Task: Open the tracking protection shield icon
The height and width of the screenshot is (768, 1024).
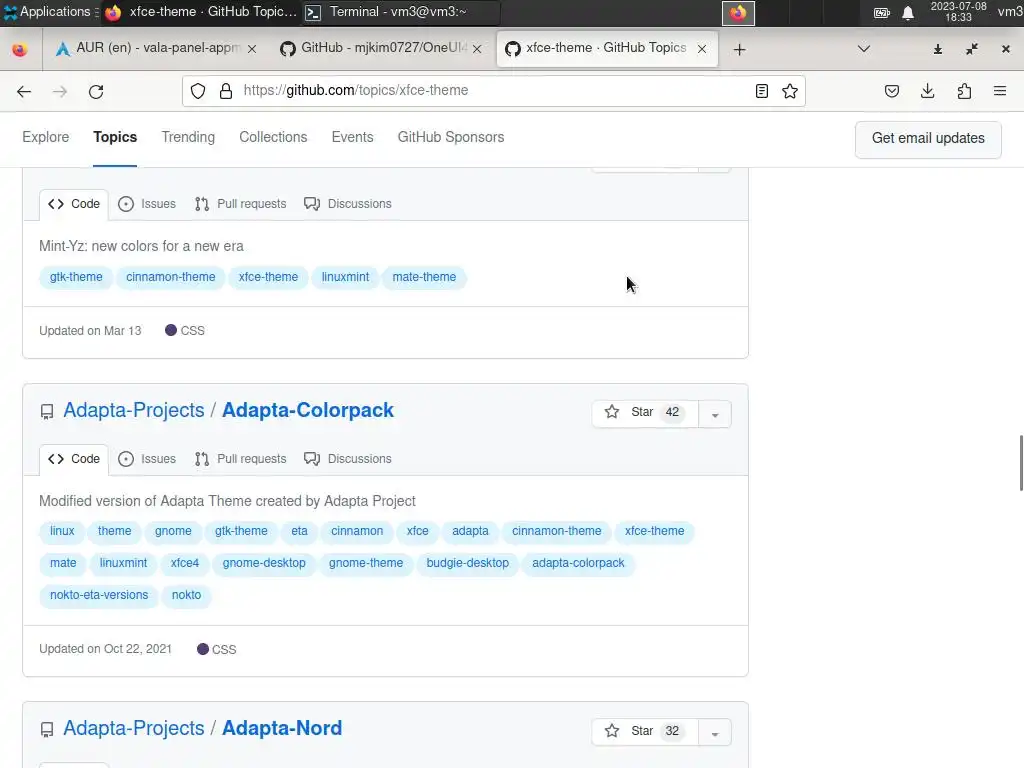Action: [198, 91]
